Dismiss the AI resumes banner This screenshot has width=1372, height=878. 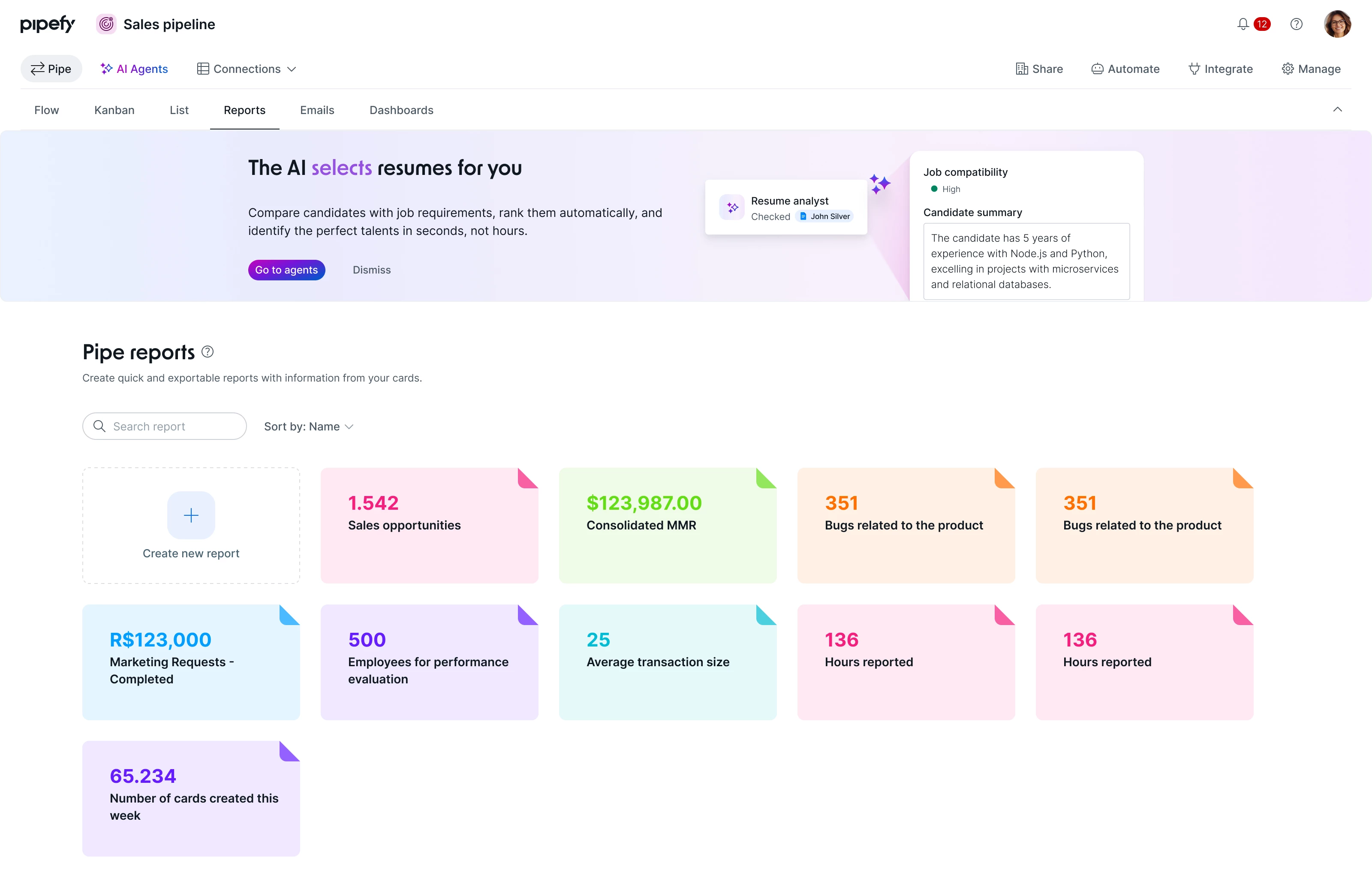[372, 270]
